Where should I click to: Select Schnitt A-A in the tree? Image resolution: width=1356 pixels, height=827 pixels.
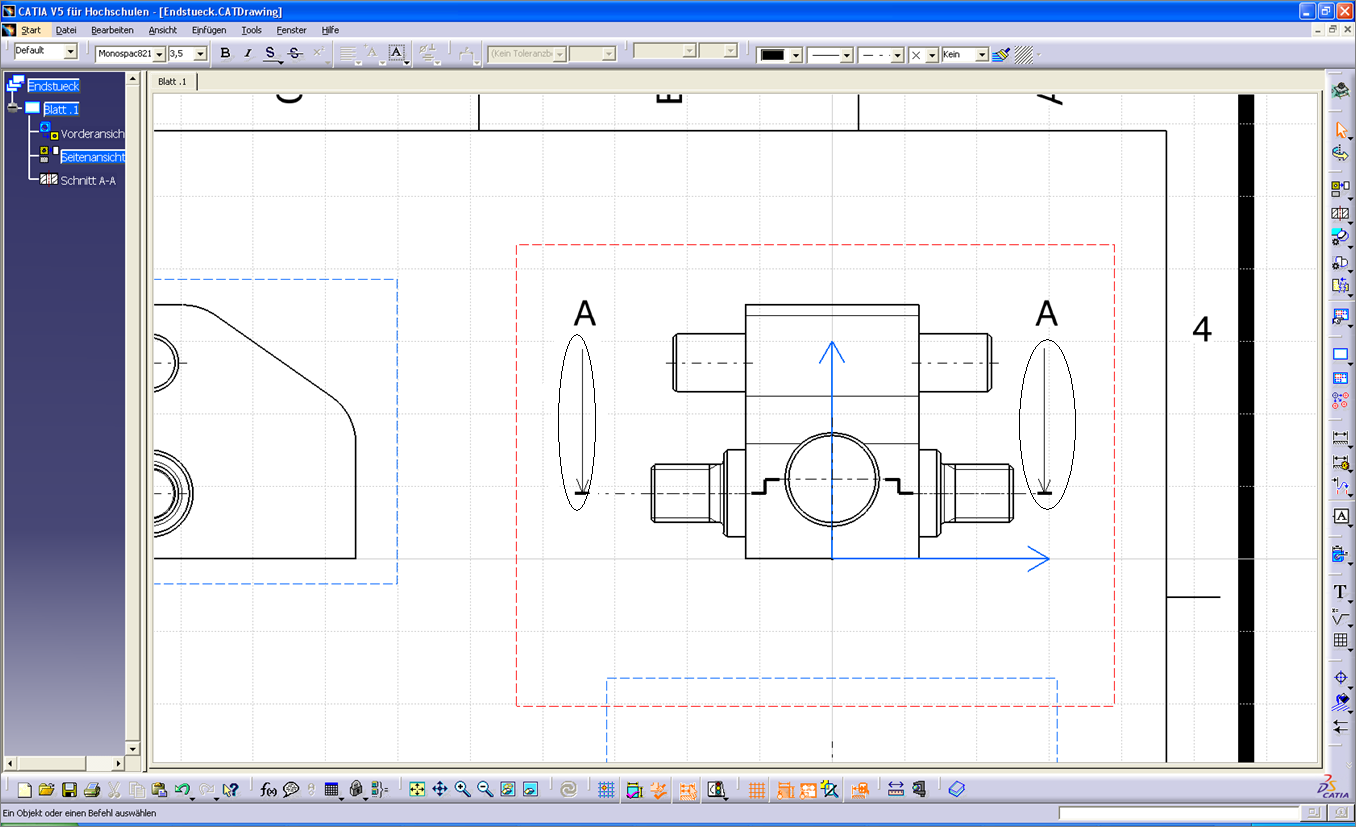(x=88, y=181)
